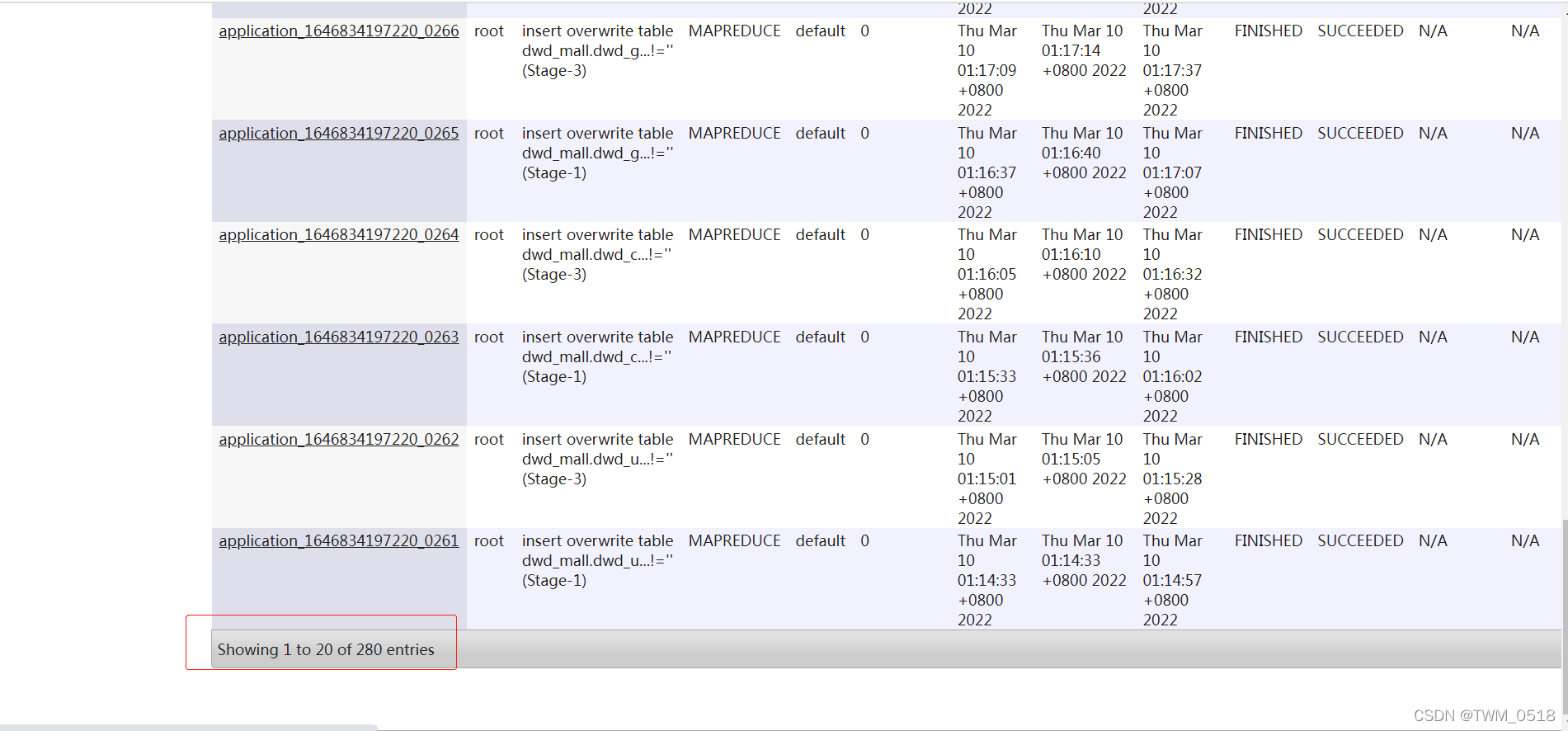Select job name of application 0261 (Stage-1)
This screenshot has height=731, width=1568.
click(x=598, y=561)
